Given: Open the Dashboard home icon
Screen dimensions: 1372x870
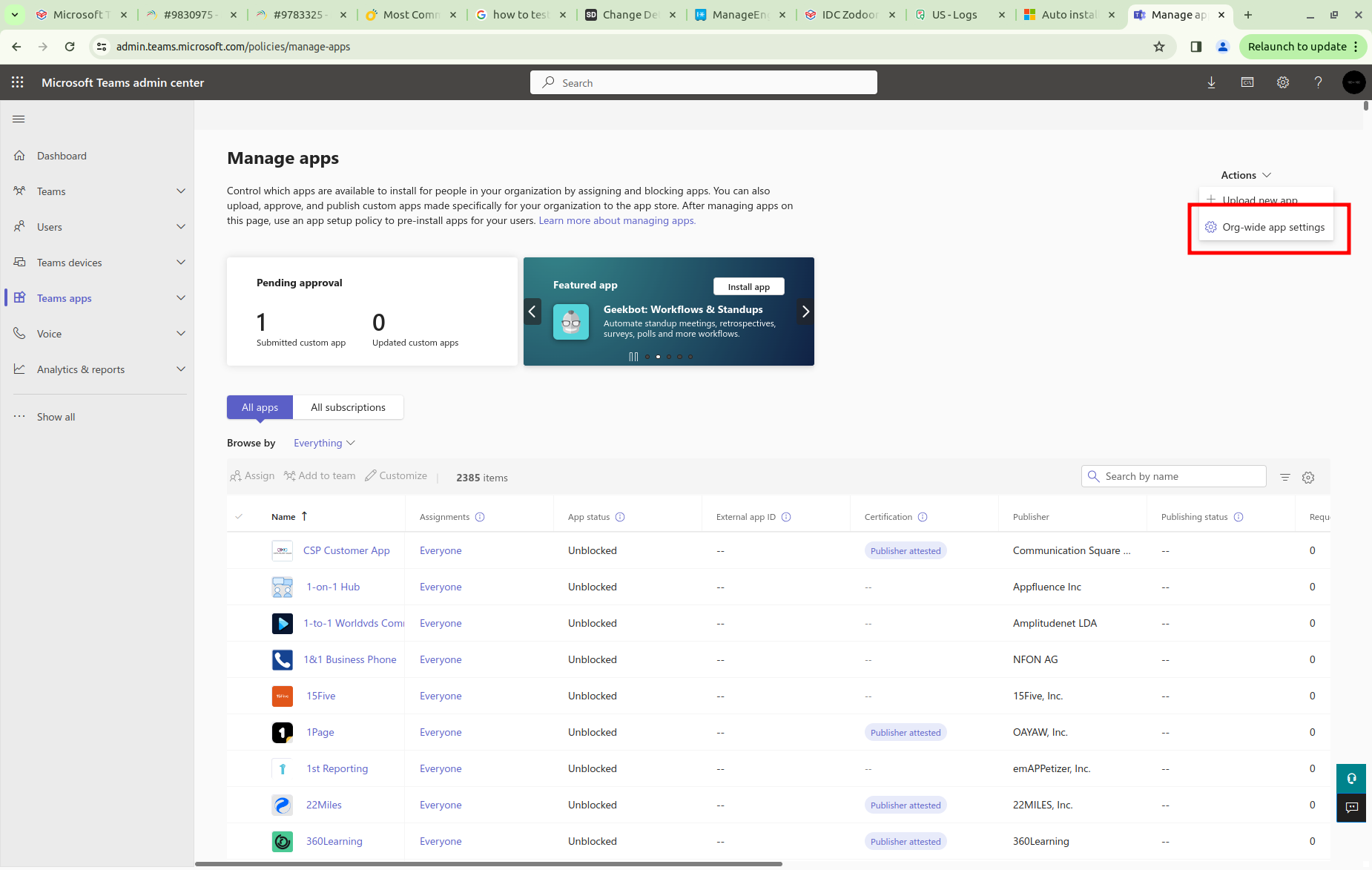Looking at the screenshot, I should 20,156.
